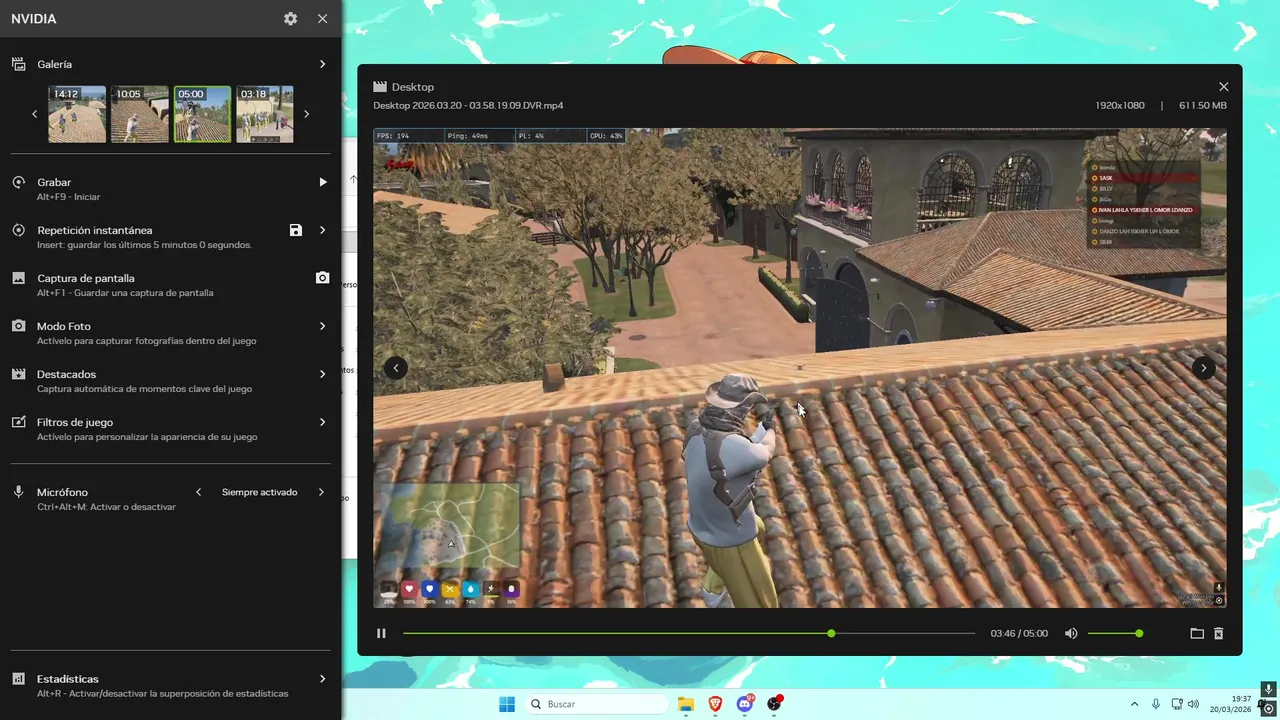
Task: Go to previous gallery thumbnails
Action: [35, 114]
